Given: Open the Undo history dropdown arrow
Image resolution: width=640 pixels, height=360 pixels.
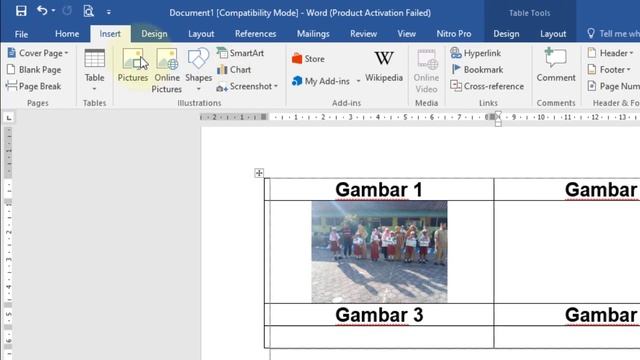Looking at the screenshot, I should [53, 11].
